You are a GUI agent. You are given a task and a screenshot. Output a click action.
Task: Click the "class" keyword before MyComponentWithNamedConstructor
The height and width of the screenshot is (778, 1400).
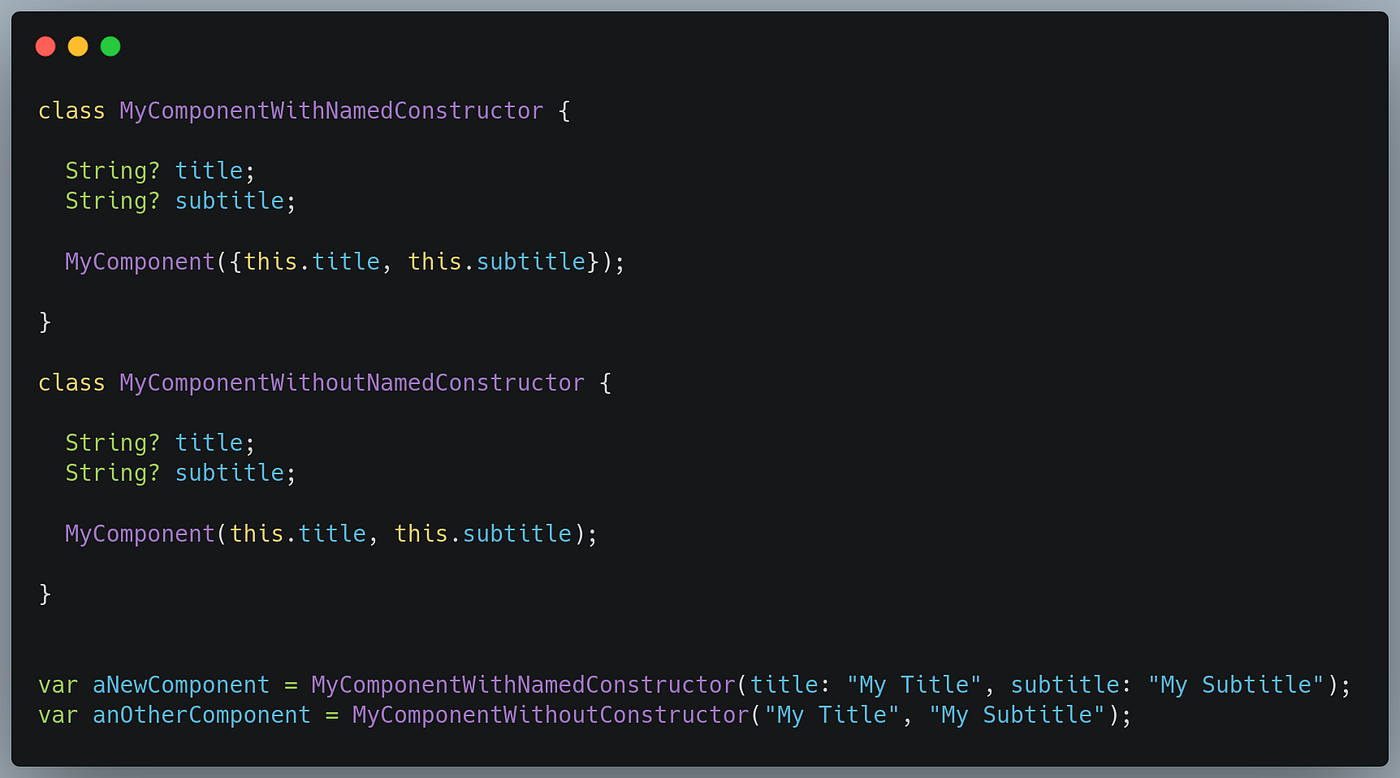click(x=72, y=110)
